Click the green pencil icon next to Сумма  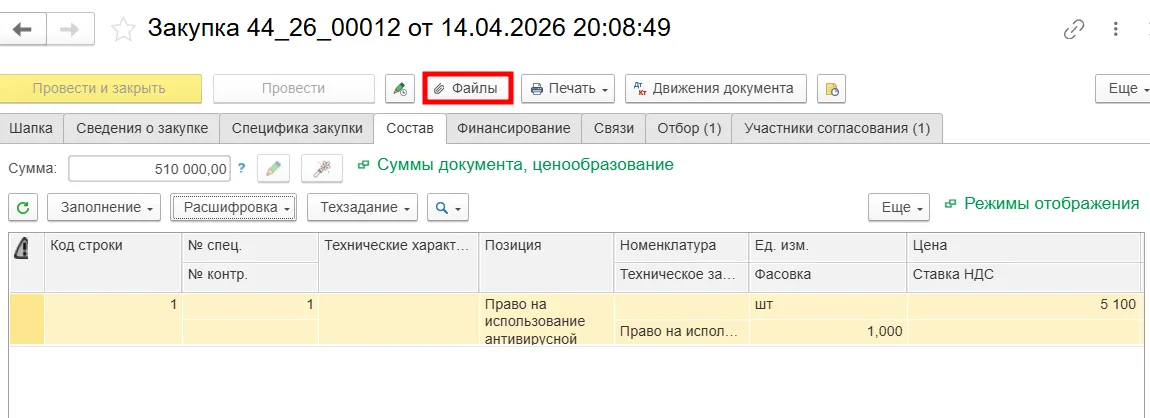click(x=273, y=169)
